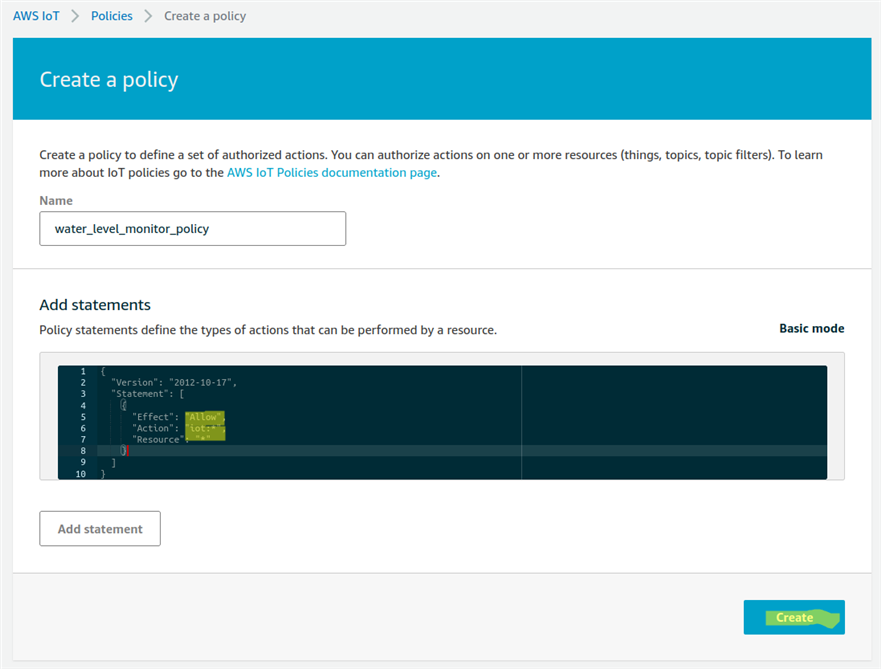Viewport: 881px width, 669px height.
Task: Switch to Basic mode
Action: click(811, 329)
